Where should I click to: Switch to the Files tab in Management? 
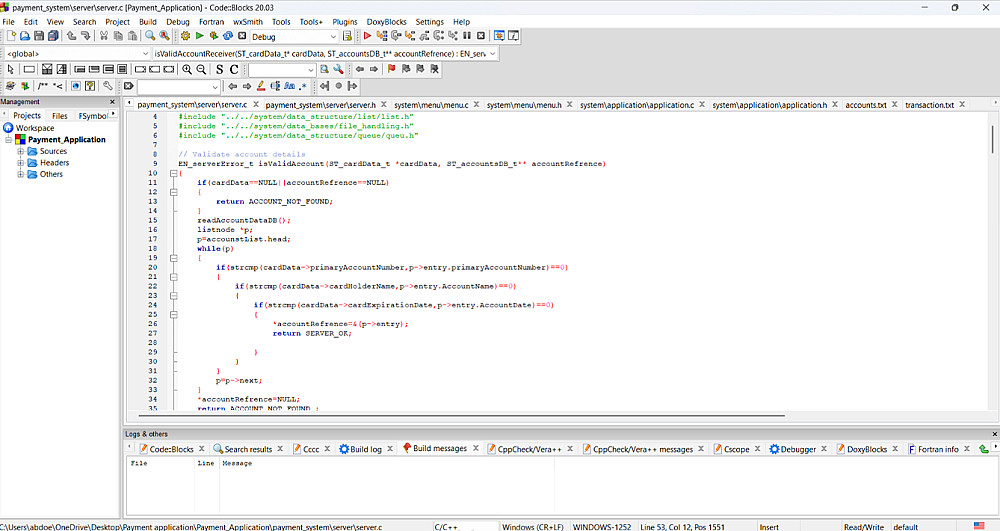(x=59, y=116)
